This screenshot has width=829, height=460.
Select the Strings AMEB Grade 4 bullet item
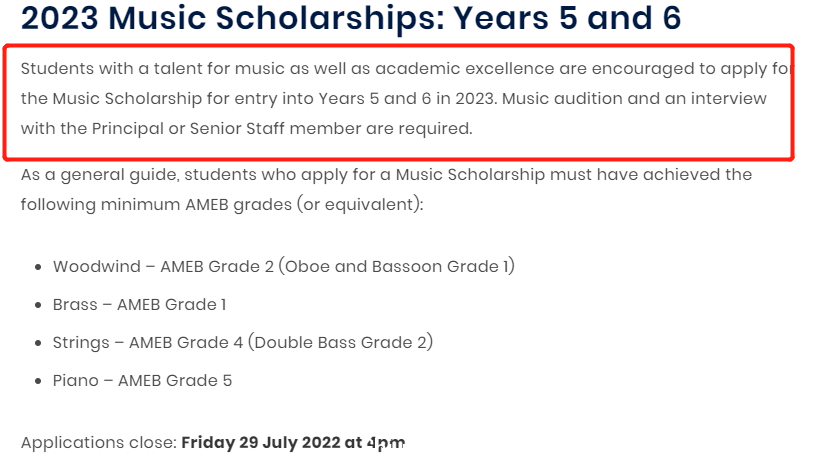243,342
